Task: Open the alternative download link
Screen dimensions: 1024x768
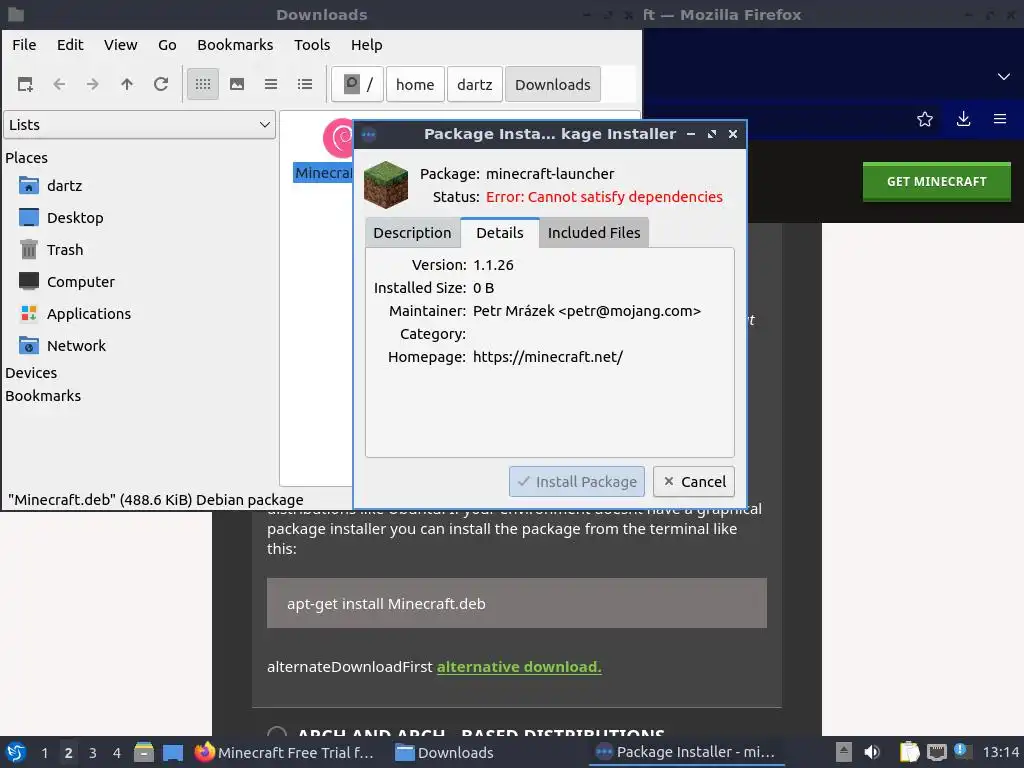Action: pyautogui.click(x=519, y=667)
